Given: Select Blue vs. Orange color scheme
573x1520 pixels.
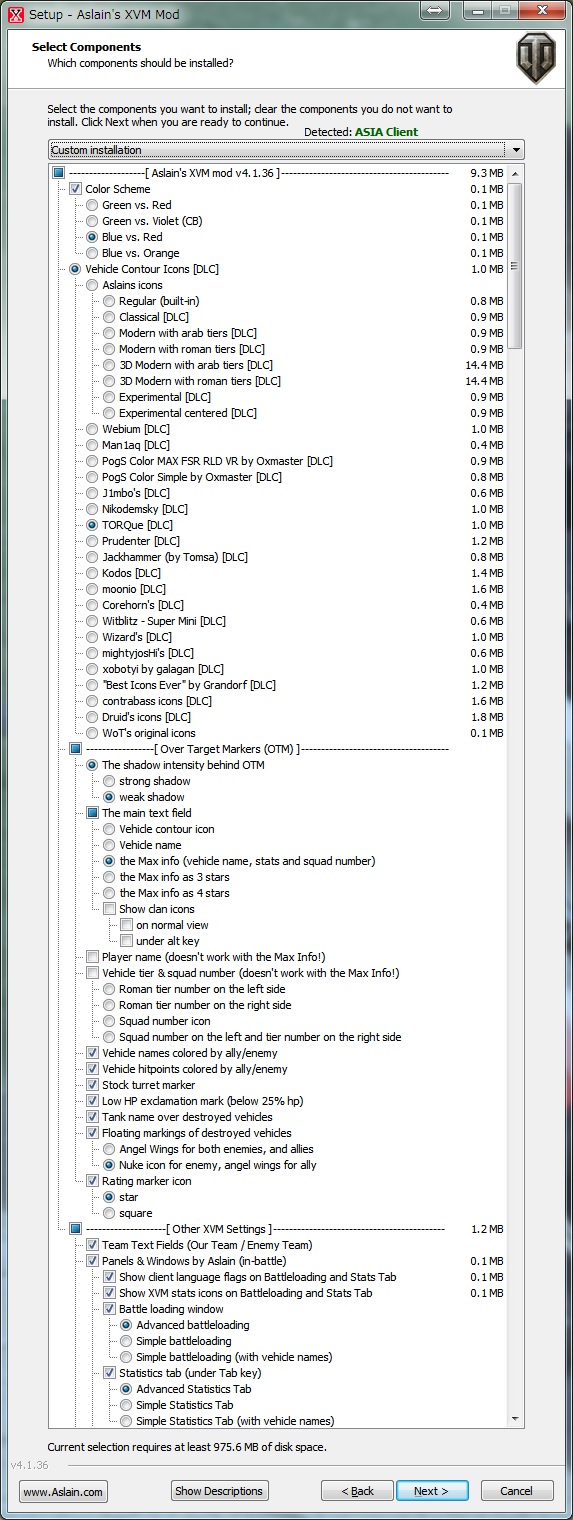Looking at the screenshot, I should 93,253.
